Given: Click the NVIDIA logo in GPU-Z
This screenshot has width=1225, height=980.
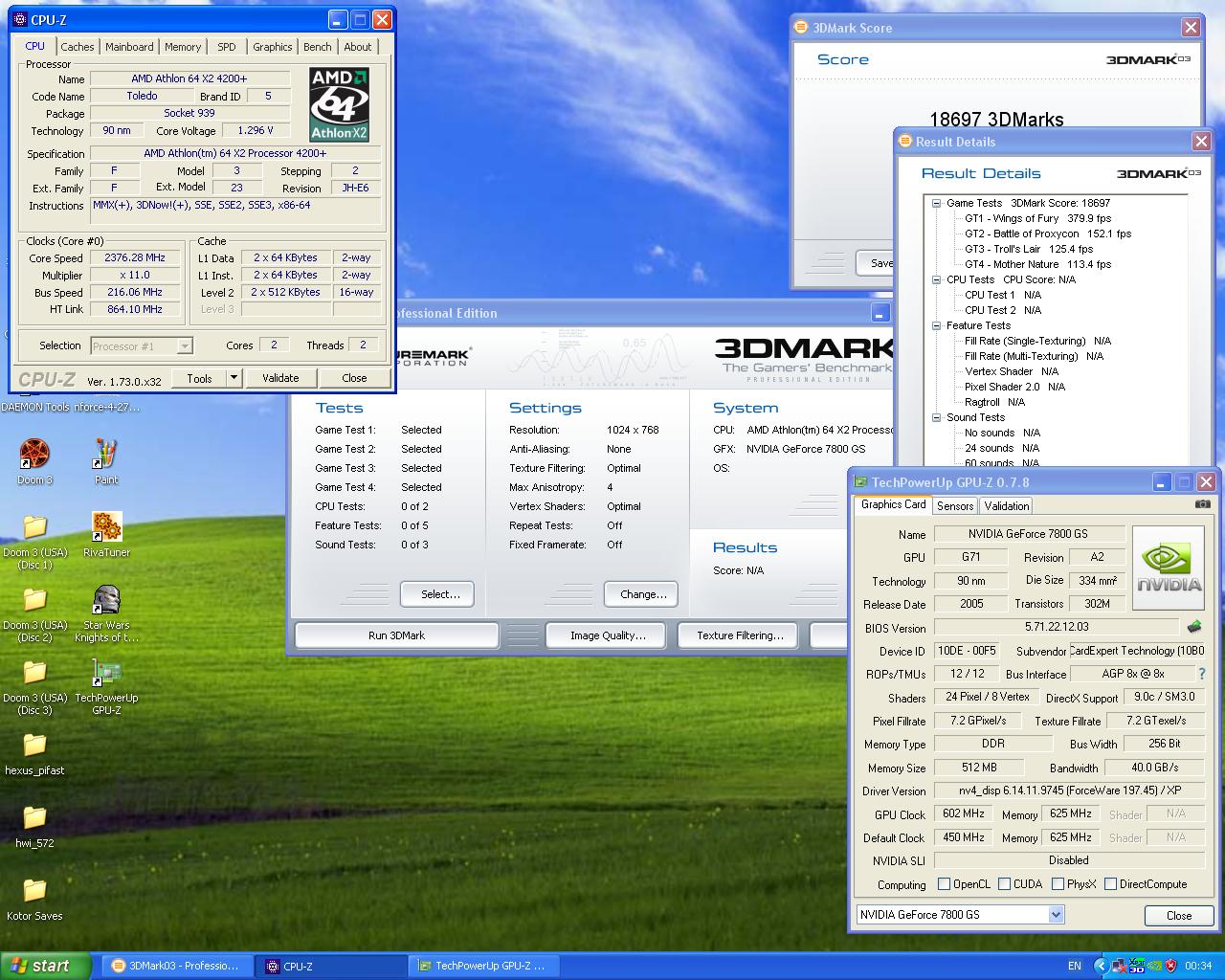Looking at the screenshot, I should 1169,568.
